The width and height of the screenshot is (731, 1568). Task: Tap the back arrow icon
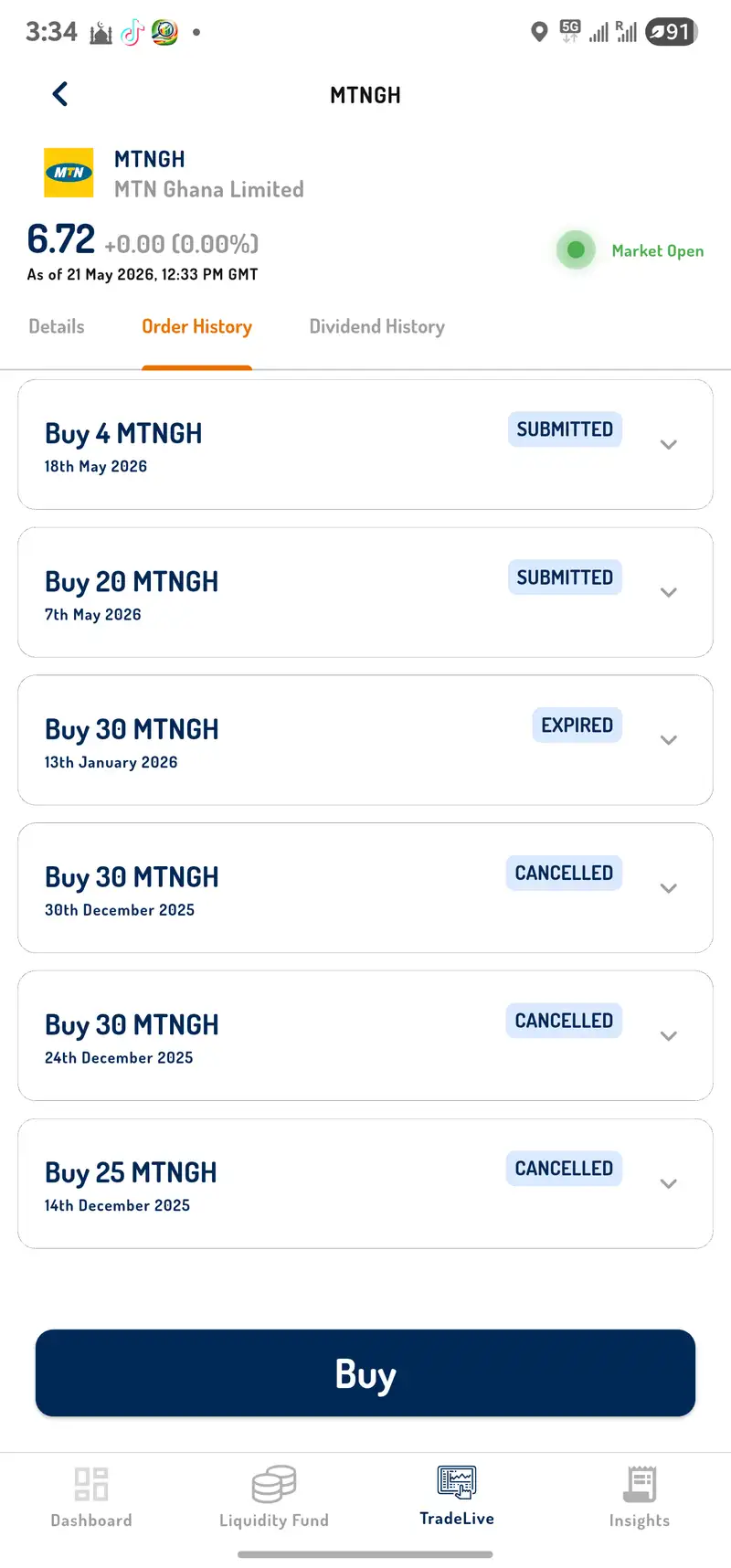[60, 94]
